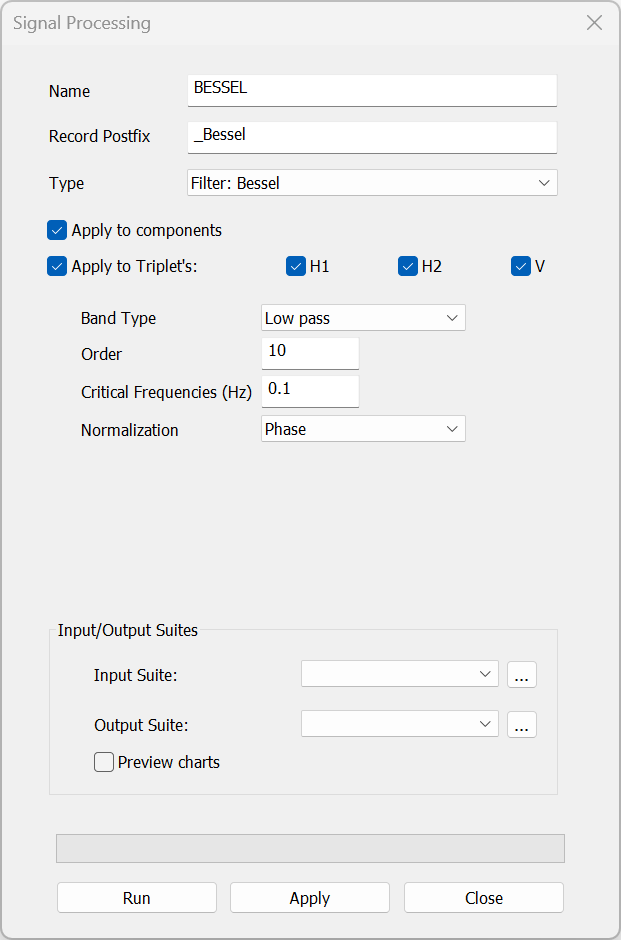Click the Order input field

click(310, 353)
